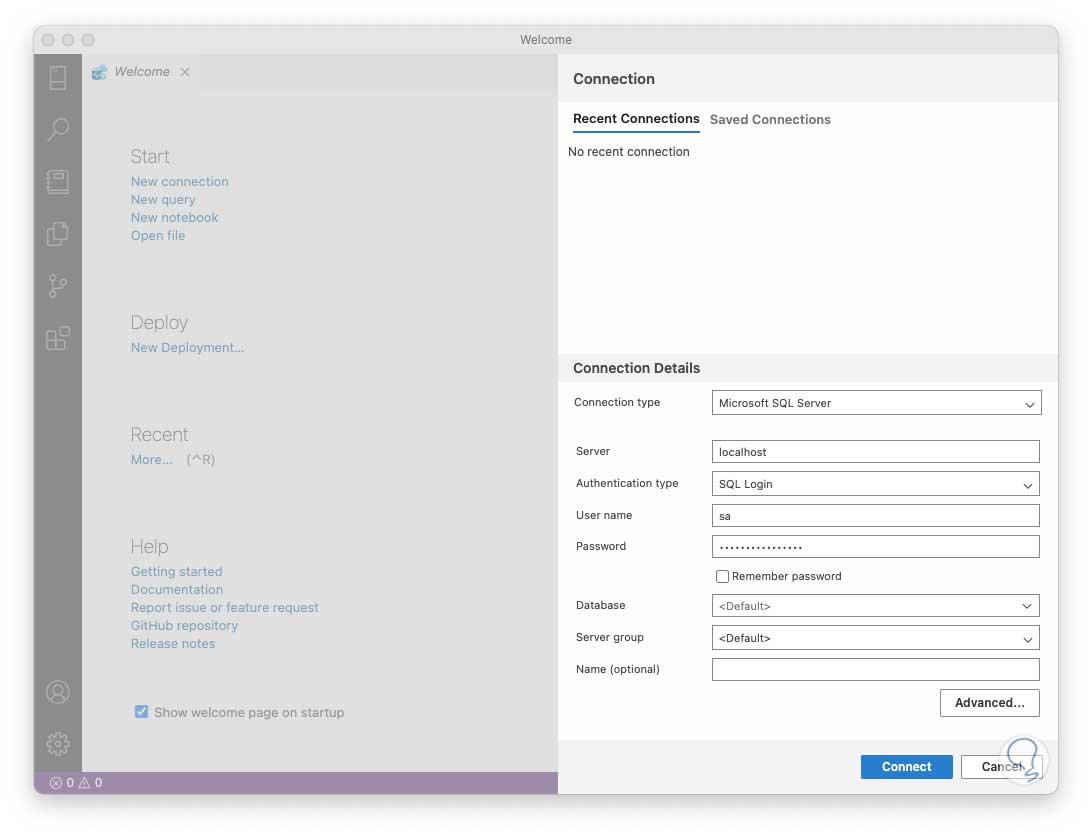Expand the Server group dropdown
Viewport: 1092px width, 836px height.
(x=876, y=637)
